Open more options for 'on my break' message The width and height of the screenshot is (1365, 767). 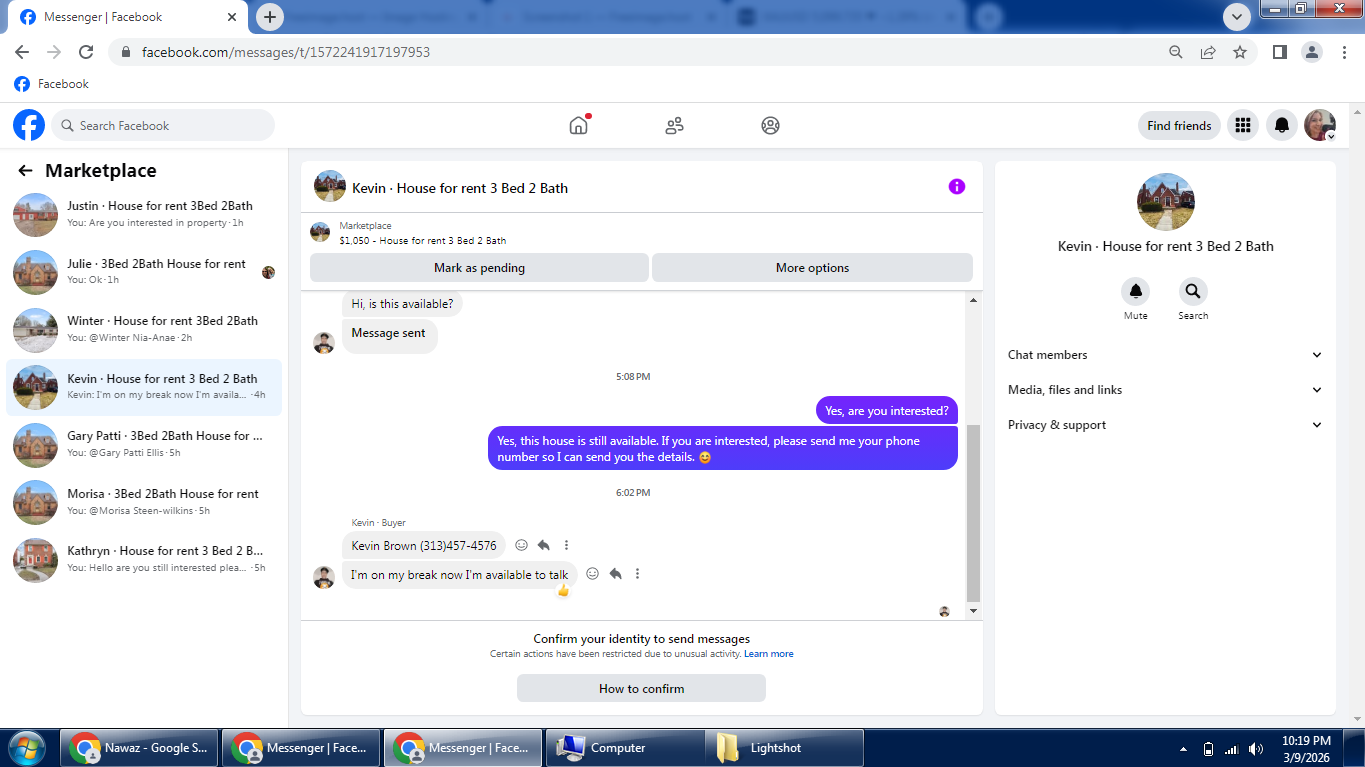pyautogui.click(x=637, y=574)
